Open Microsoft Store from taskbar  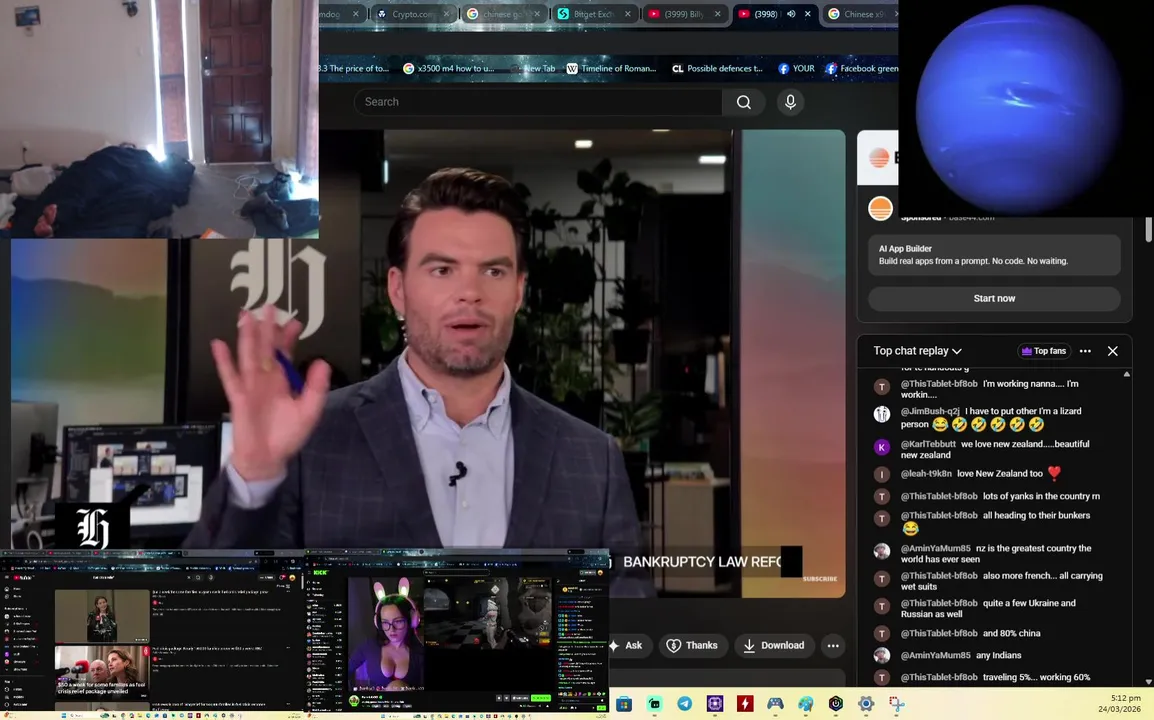pyautogui.click(x=624, y=704)
